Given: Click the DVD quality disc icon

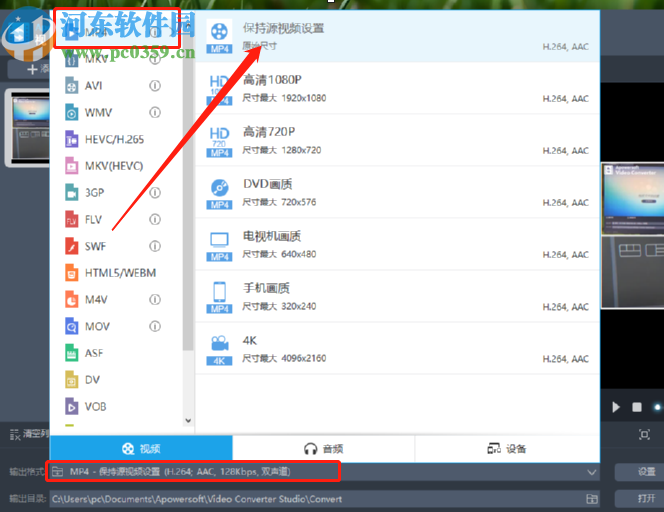Looking at the screenshot, I should [219, 194].
